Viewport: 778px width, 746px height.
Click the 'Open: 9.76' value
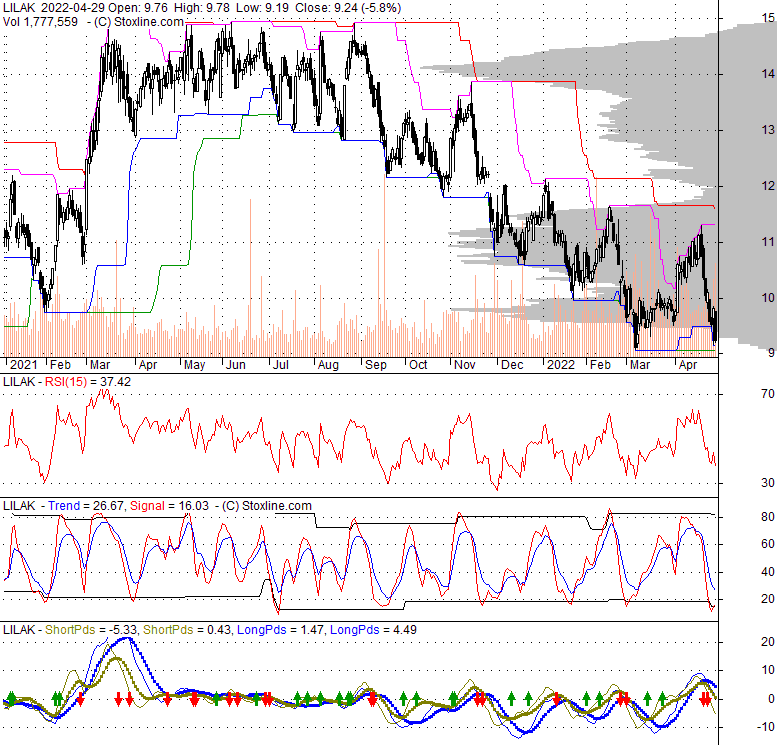(138, 8)
